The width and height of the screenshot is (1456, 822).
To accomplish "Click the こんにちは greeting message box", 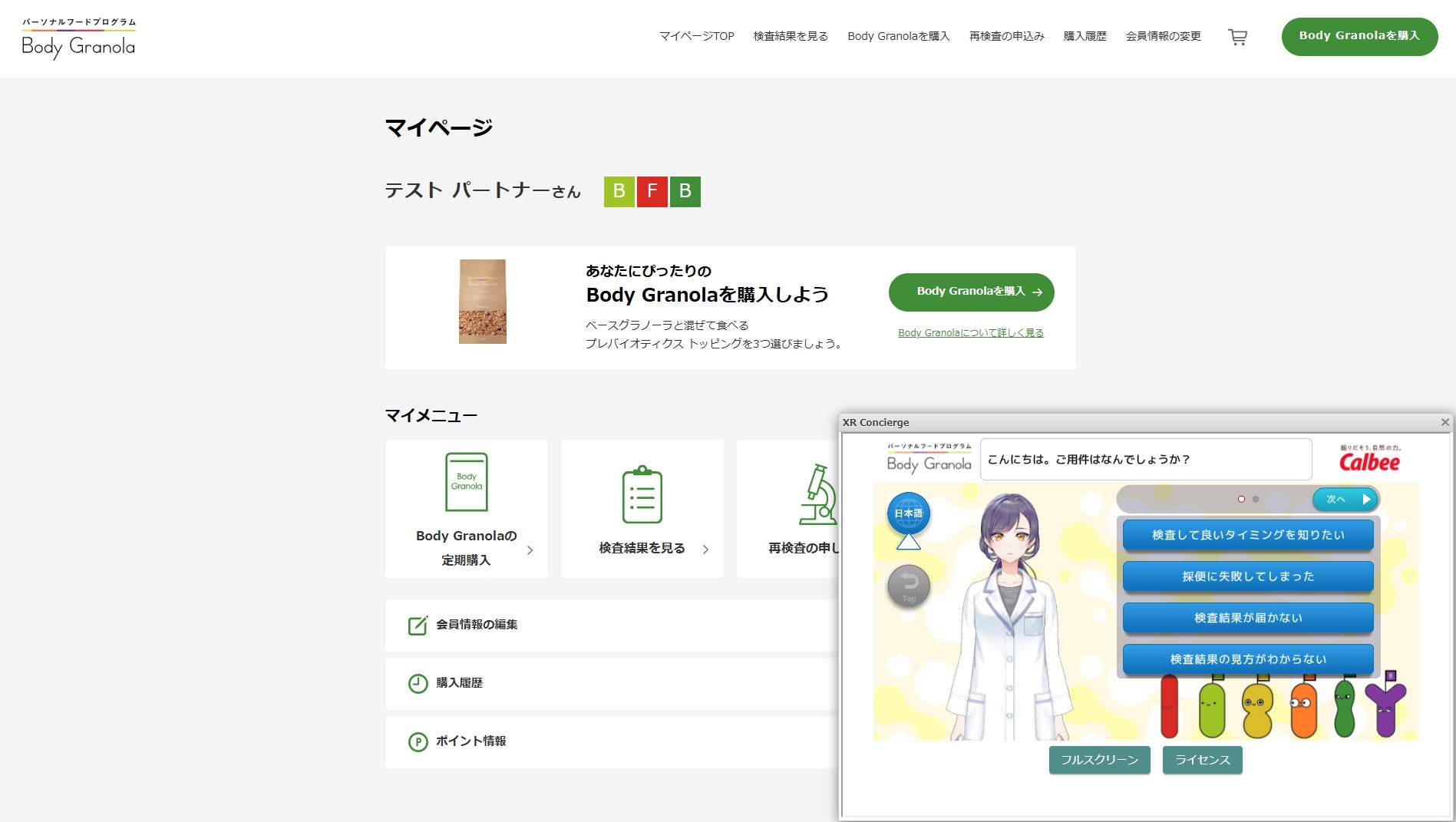I will (x=1146, y=459).
